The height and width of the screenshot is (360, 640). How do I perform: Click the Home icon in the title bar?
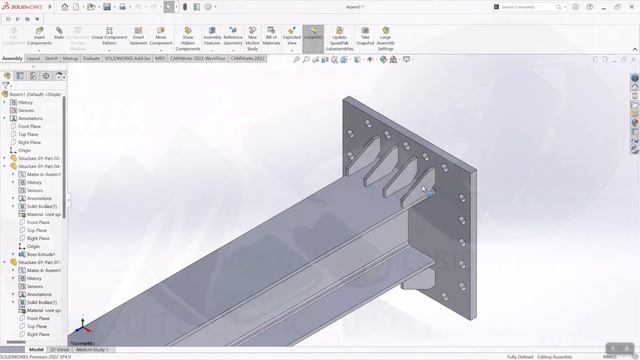[64, 7]
